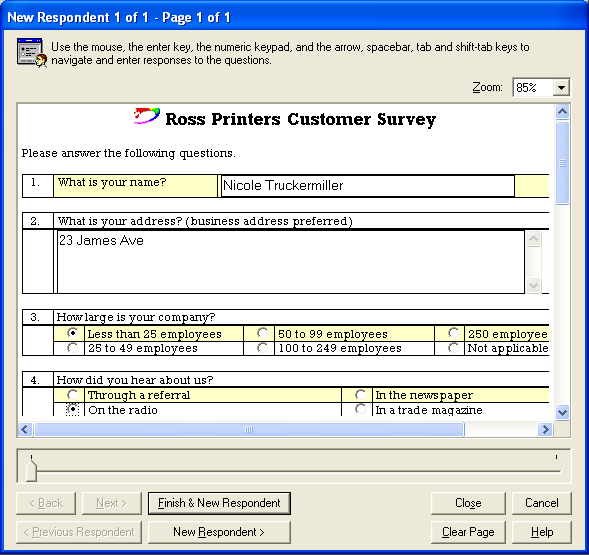
Task: Click the horizontal scroll right arrow
Action: coord(545,429)
